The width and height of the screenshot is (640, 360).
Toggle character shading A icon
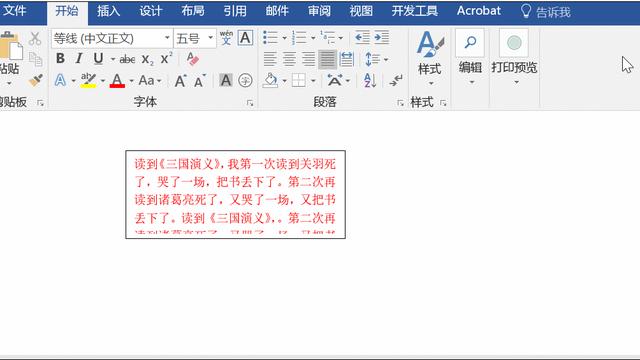click(226, 80)
